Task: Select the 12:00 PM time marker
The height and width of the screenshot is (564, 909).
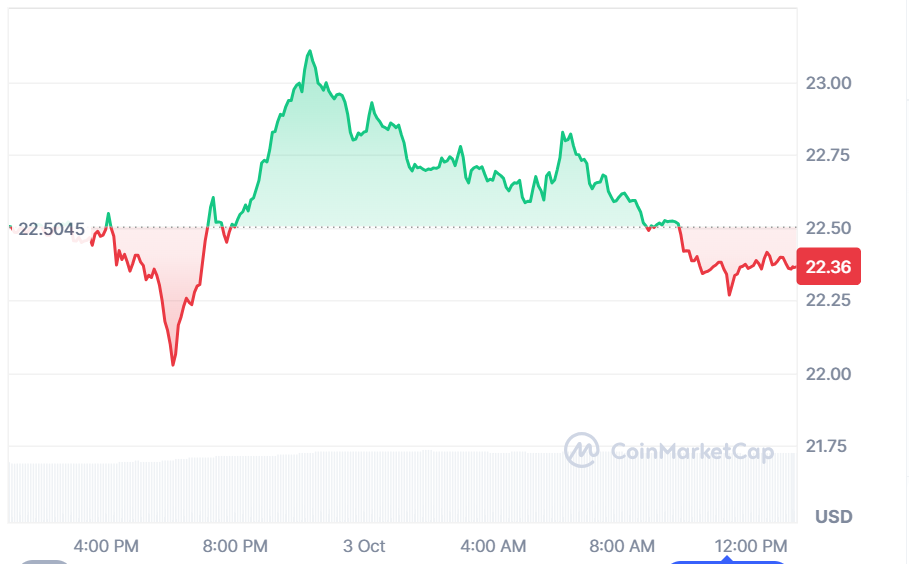Action: point(751,546)
